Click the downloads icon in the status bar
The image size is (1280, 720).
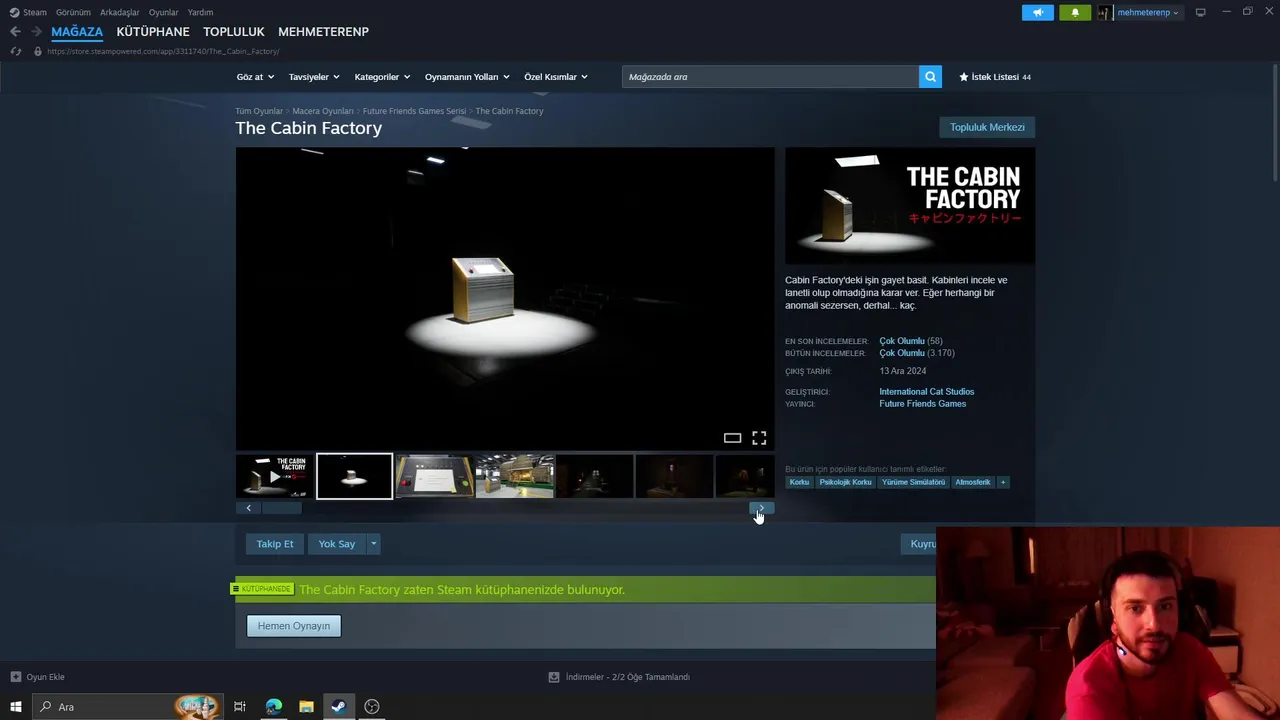[554, 677]
